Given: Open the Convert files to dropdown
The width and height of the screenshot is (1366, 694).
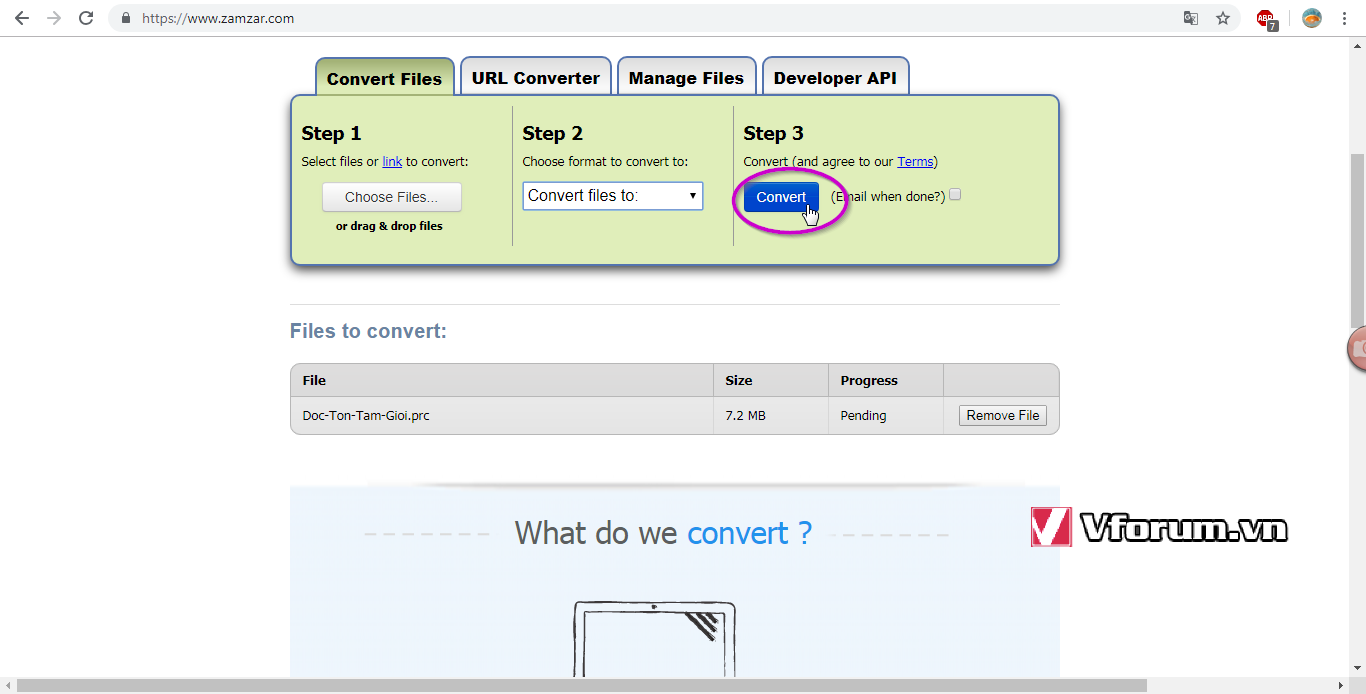Looking at the screenshot, I should (x=613, y=196).
